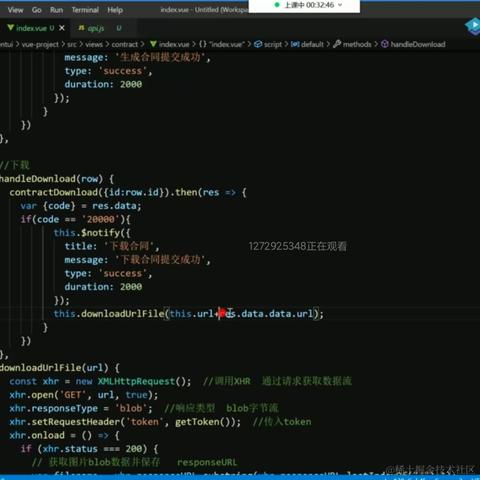Click 'if (xhr.status === 200) {' line
The image size is (480, 480).
coord(89,449)
